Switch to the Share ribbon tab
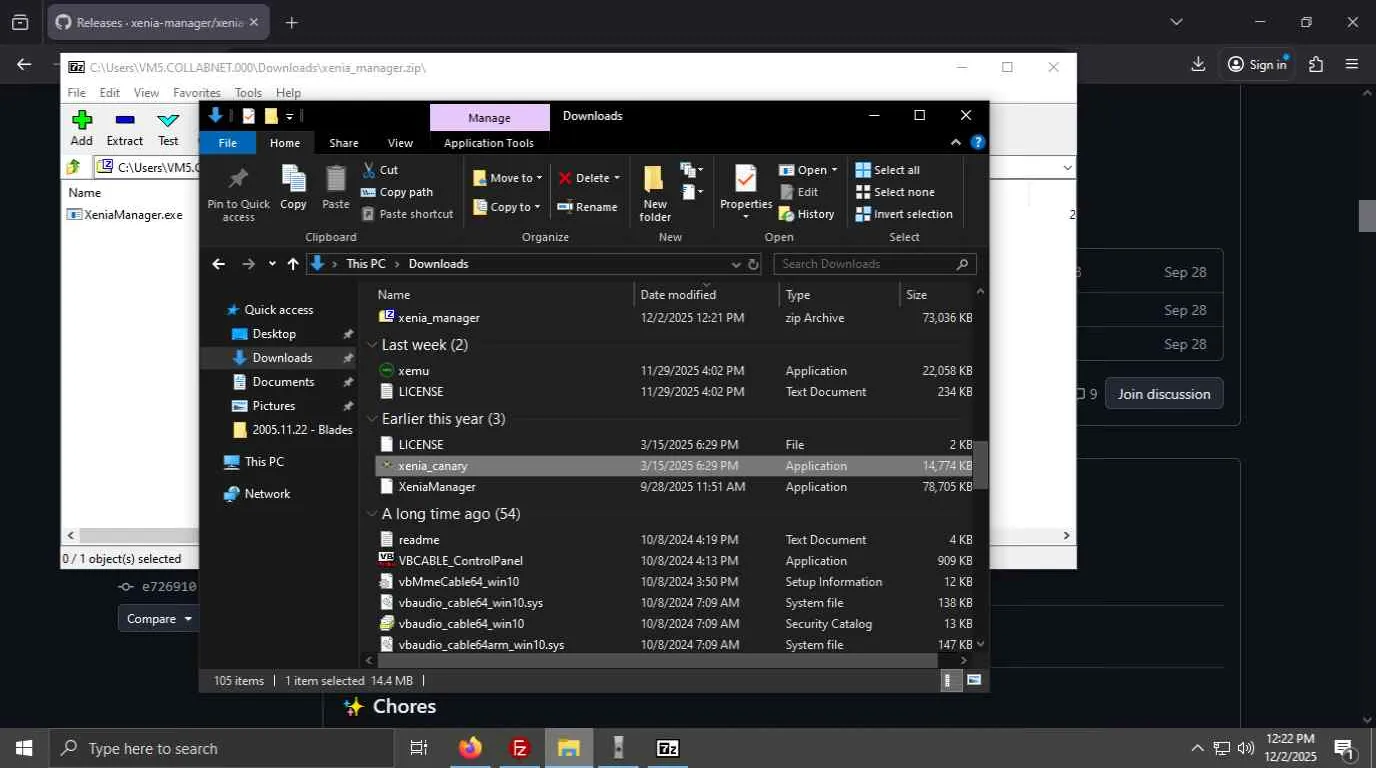This screenshot has width=1376, height=768. point(344,143)
